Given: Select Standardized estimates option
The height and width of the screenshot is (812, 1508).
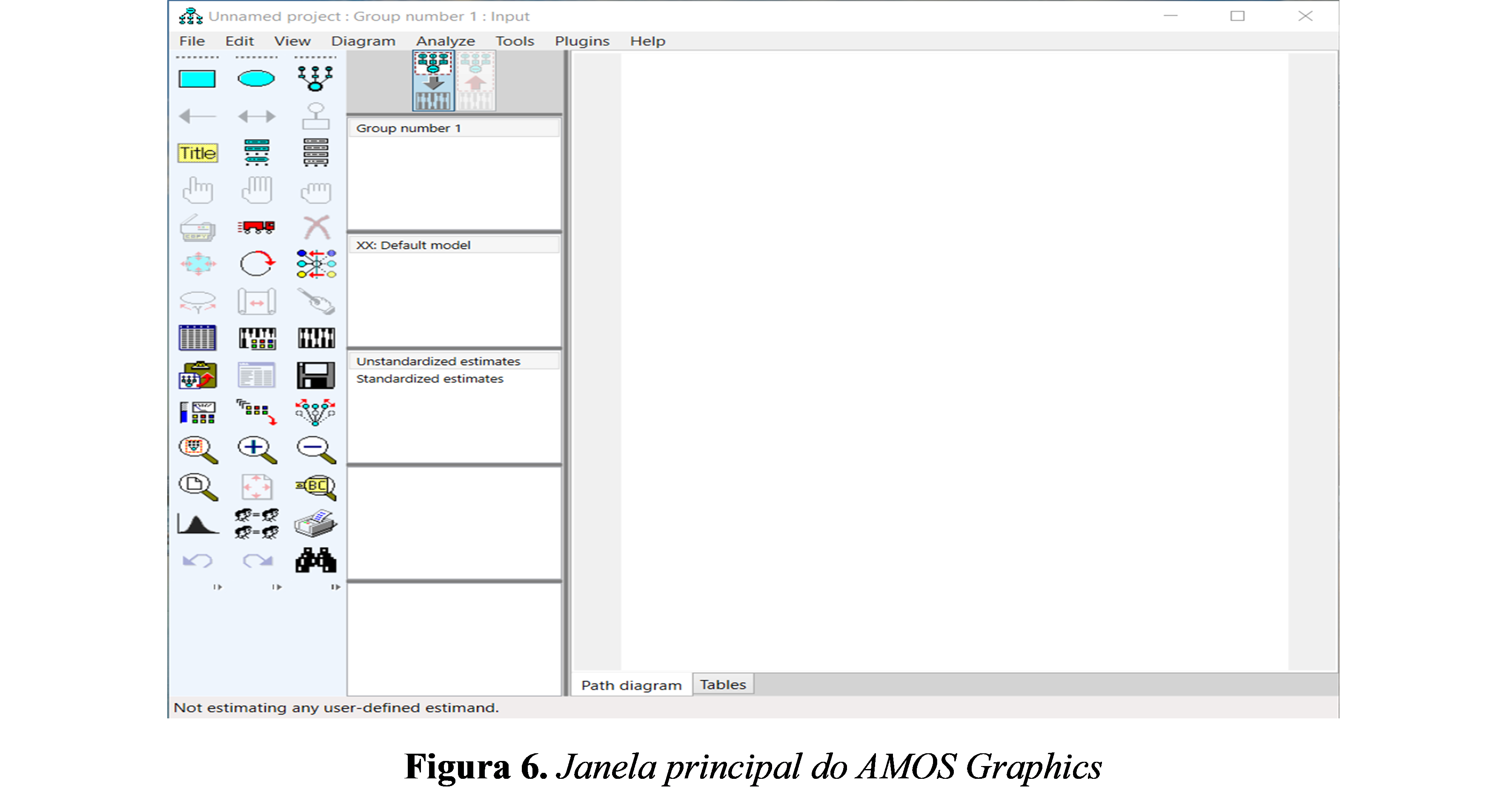Looking at the screenshot, I should [430, 379].
